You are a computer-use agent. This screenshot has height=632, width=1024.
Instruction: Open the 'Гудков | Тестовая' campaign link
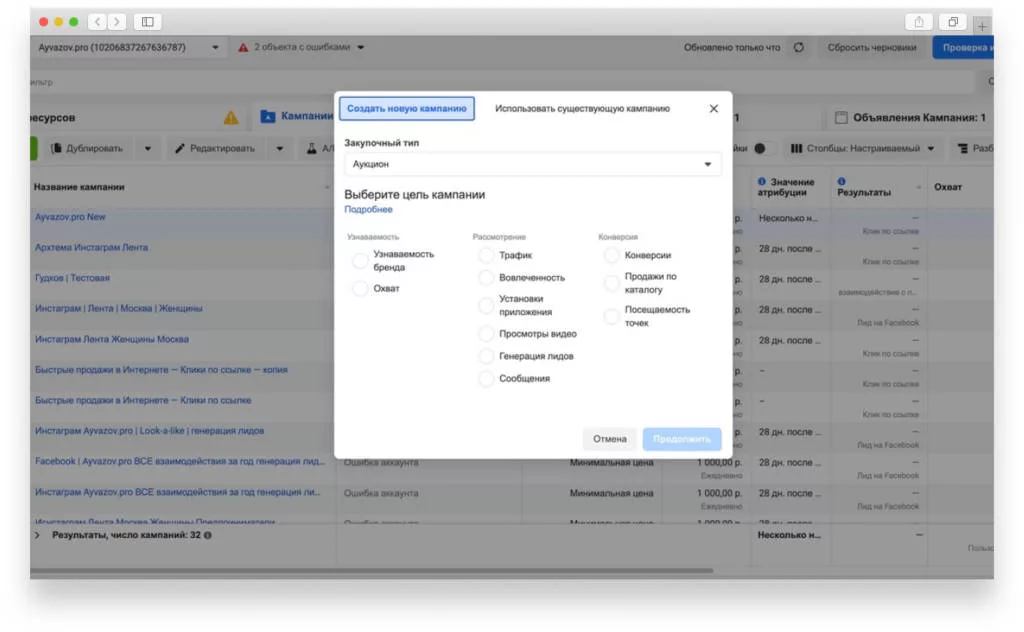pos(72,277)
